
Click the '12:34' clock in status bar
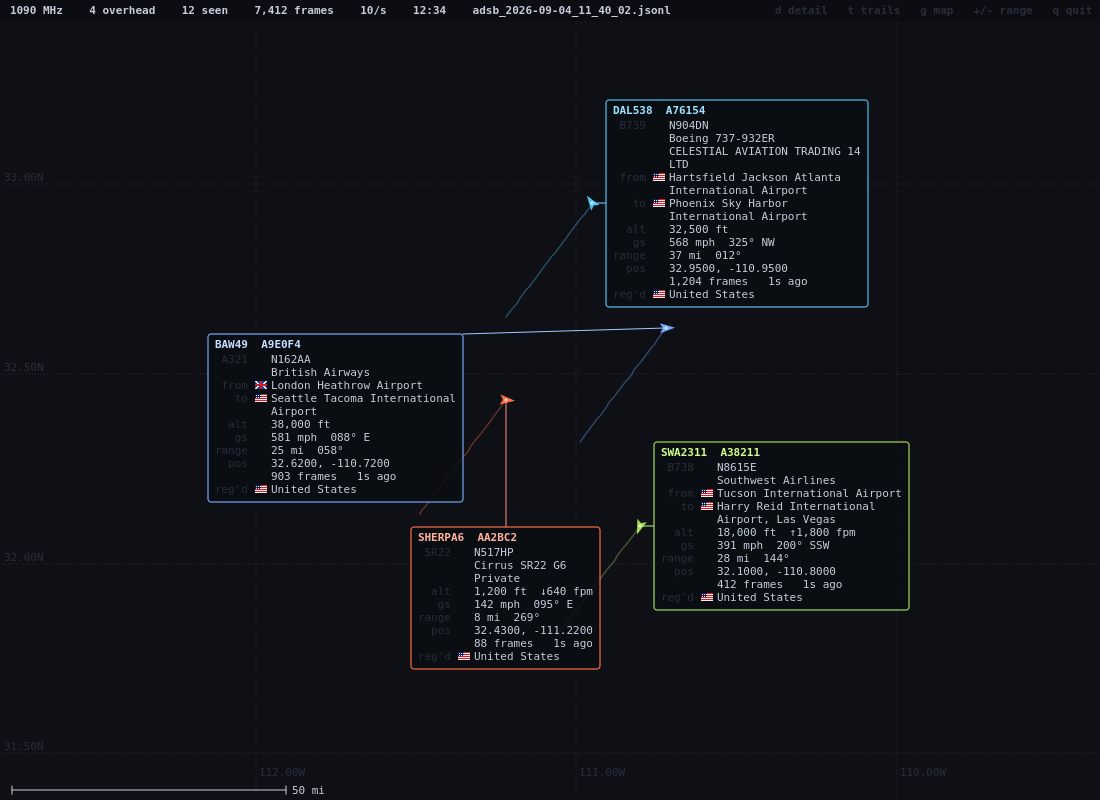(x=429, y=11)
